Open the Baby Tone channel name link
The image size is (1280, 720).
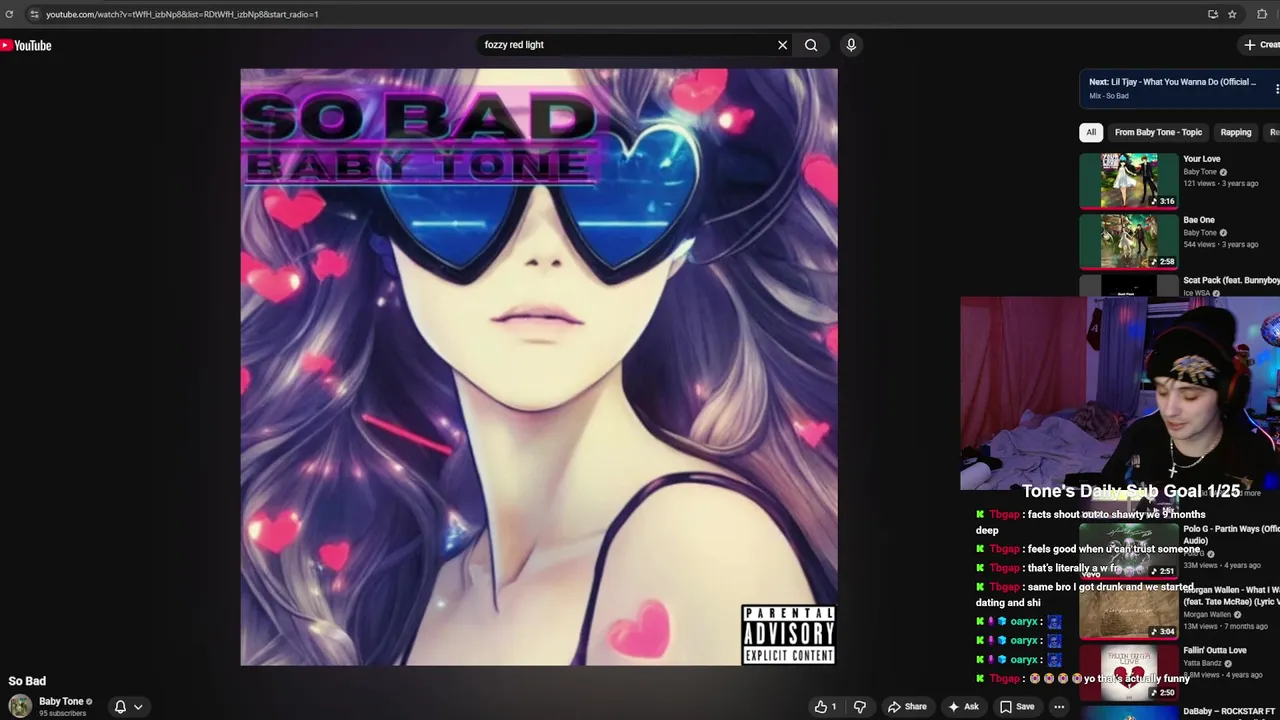tap(61, 702)
